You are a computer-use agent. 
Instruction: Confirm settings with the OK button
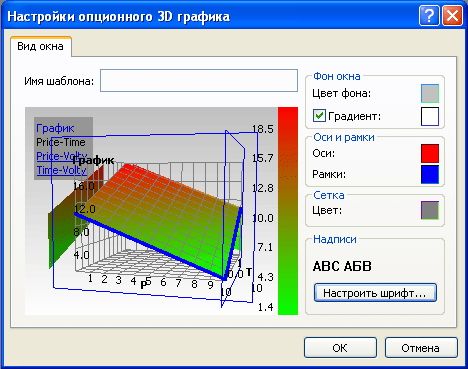click(340, 348)
